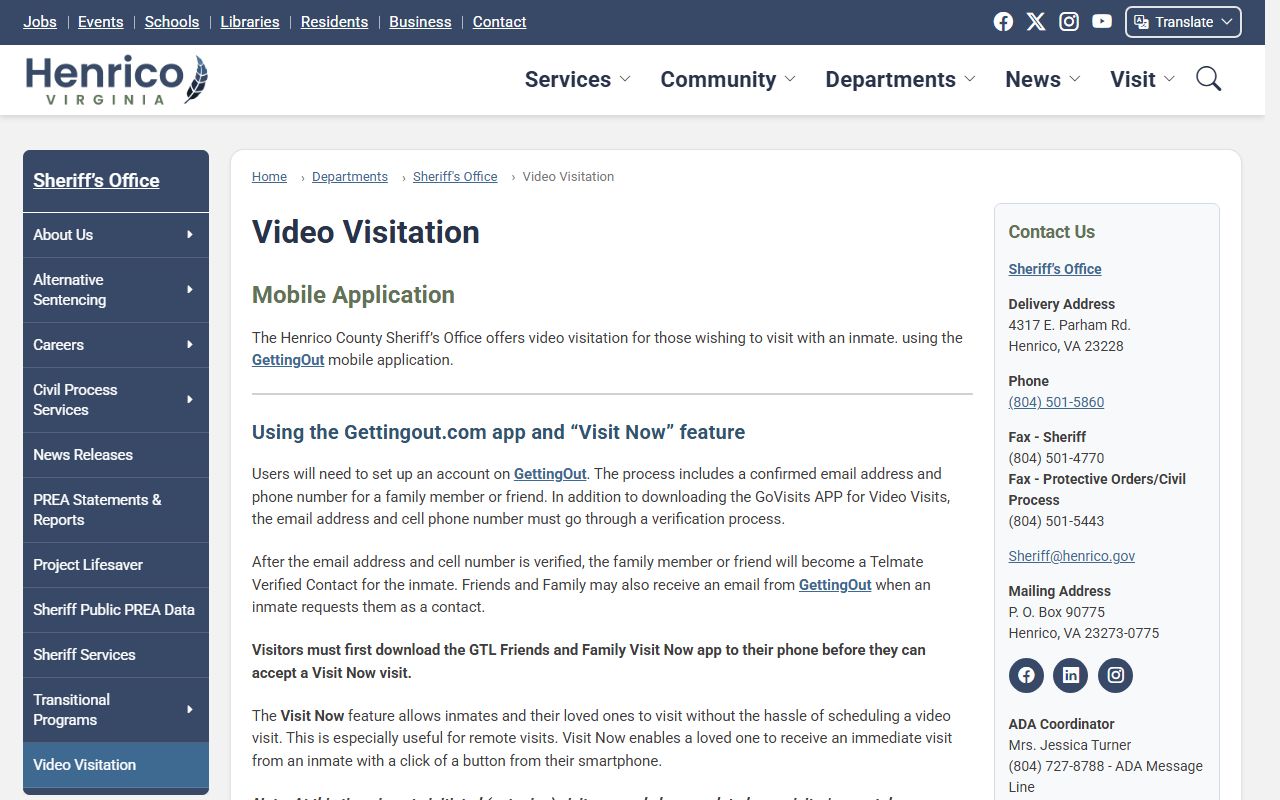Click Departments in the breadcrumb

pos(350,177)
